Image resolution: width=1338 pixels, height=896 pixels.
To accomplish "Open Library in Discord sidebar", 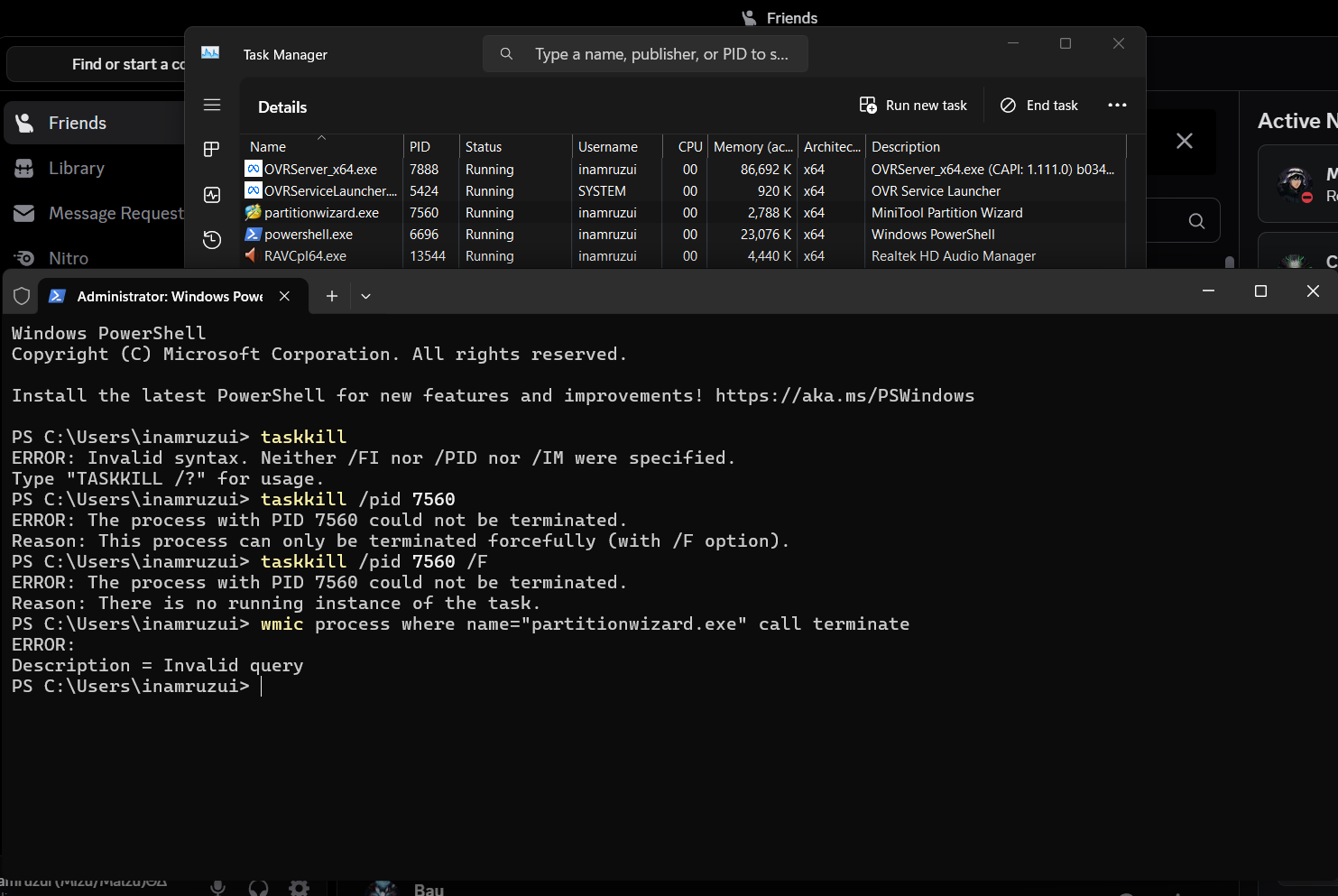I will tap(95, 168).
